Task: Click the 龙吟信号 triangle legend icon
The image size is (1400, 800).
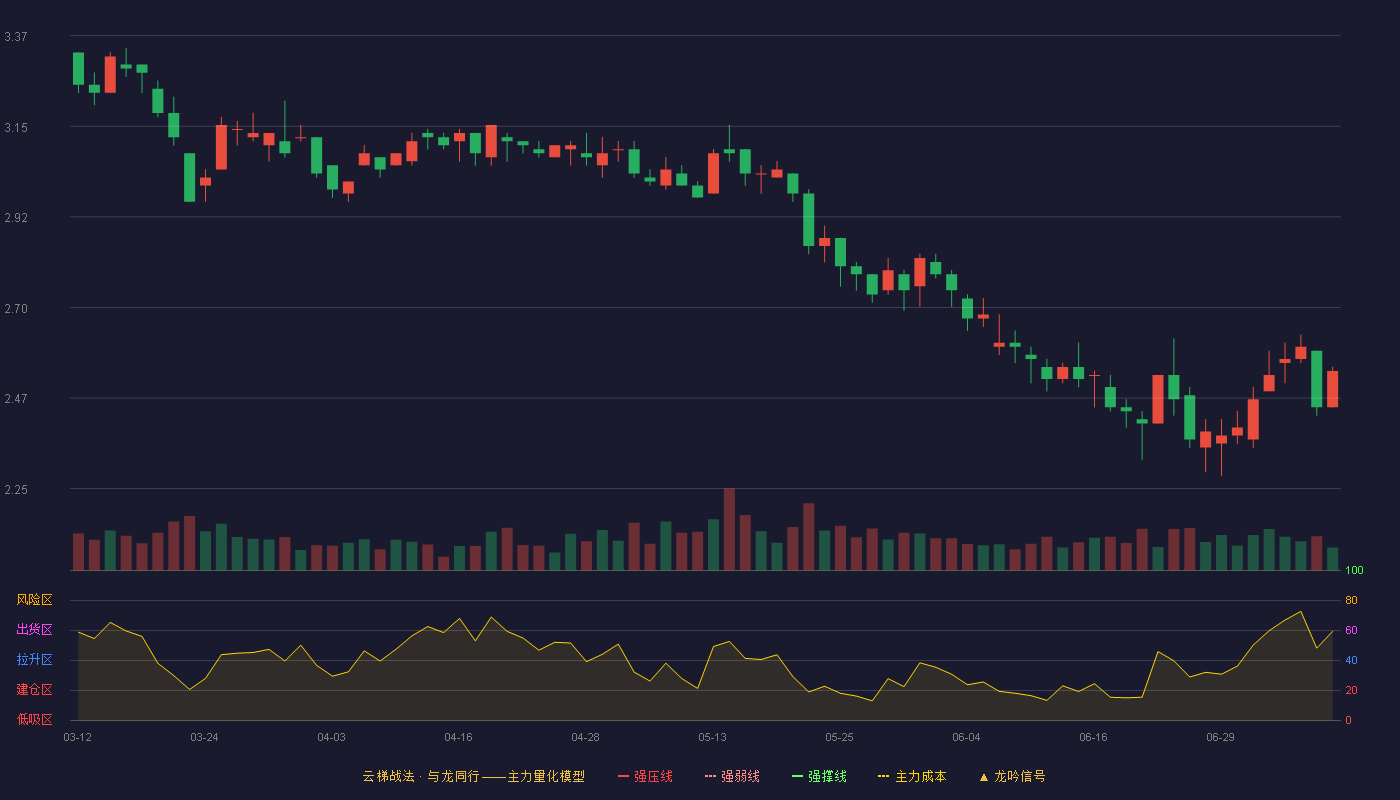Action: pyautogui.click(x=984, y=776)
